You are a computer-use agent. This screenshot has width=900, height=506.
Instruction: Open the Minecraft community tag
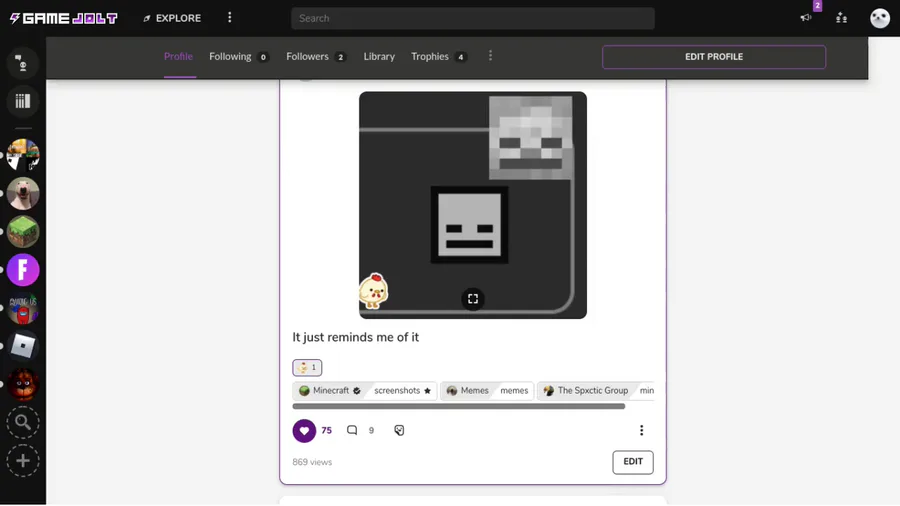click(x=329, y=391)
